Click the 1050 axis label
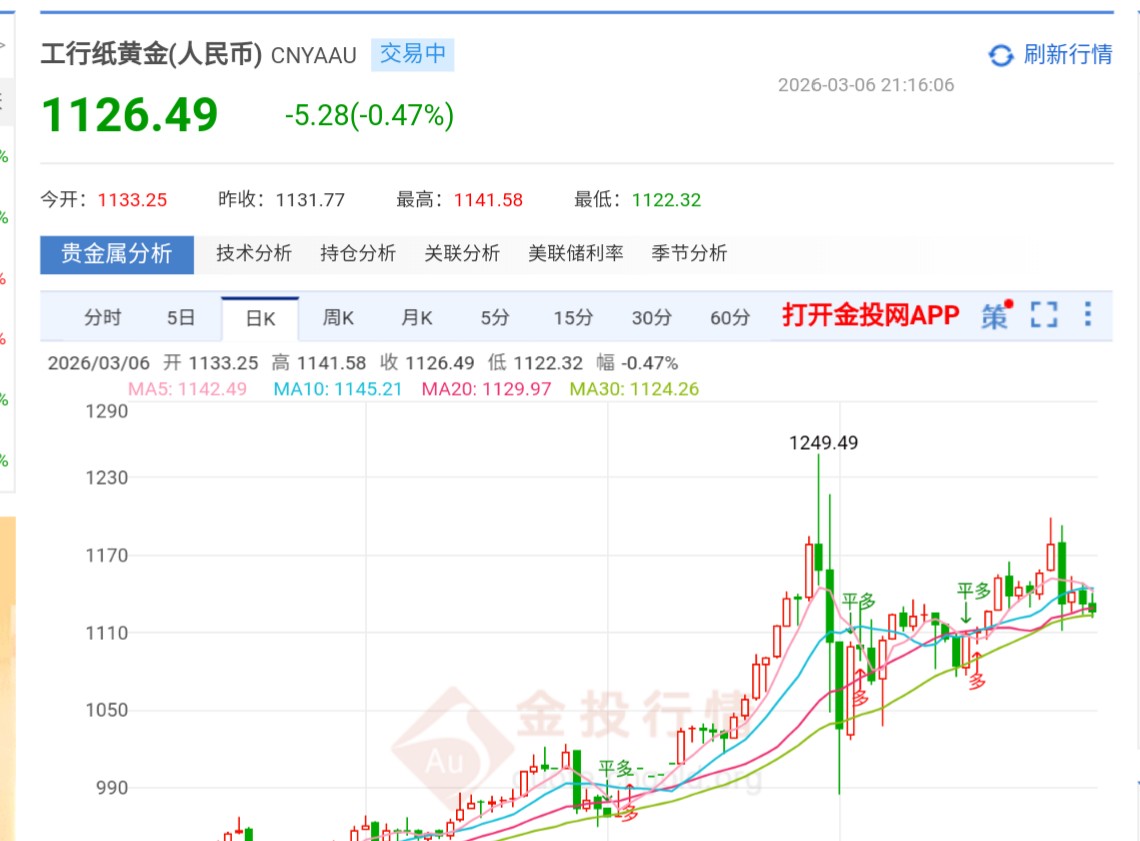The height and width of the screenshot is (841, 1140). click(x=107, y=710)
